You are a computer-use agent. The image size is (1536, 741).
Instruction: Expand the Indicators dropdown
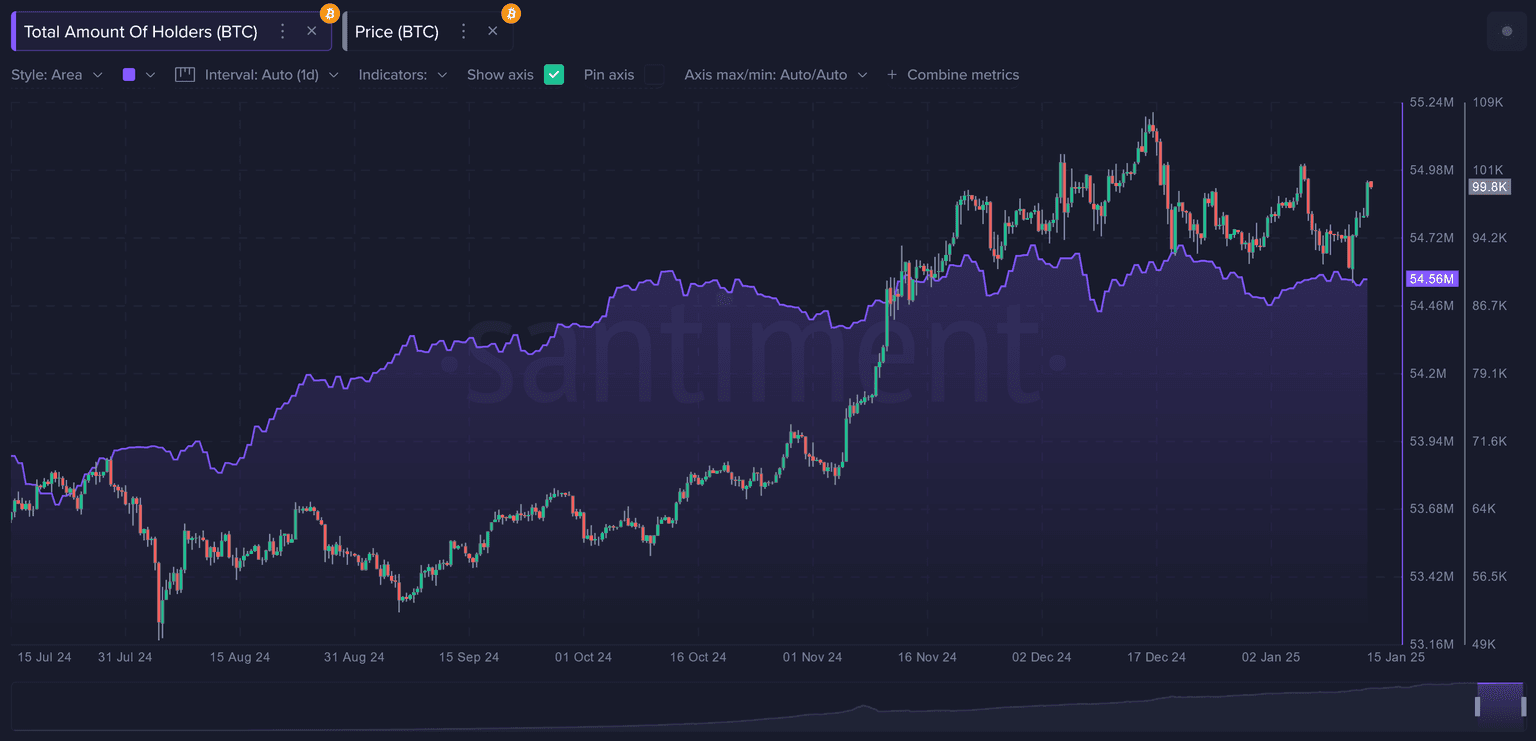tap(403, 75)
